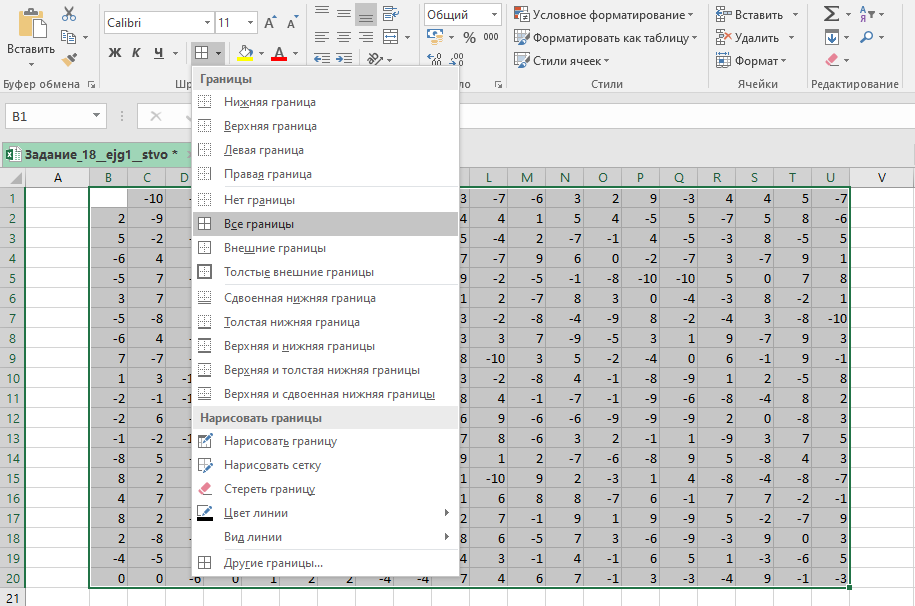Choose 'Толстые внешние границы' option
The width and height of the screenshot is (915, 606).
pyautogui.click(x=298, y=272)
